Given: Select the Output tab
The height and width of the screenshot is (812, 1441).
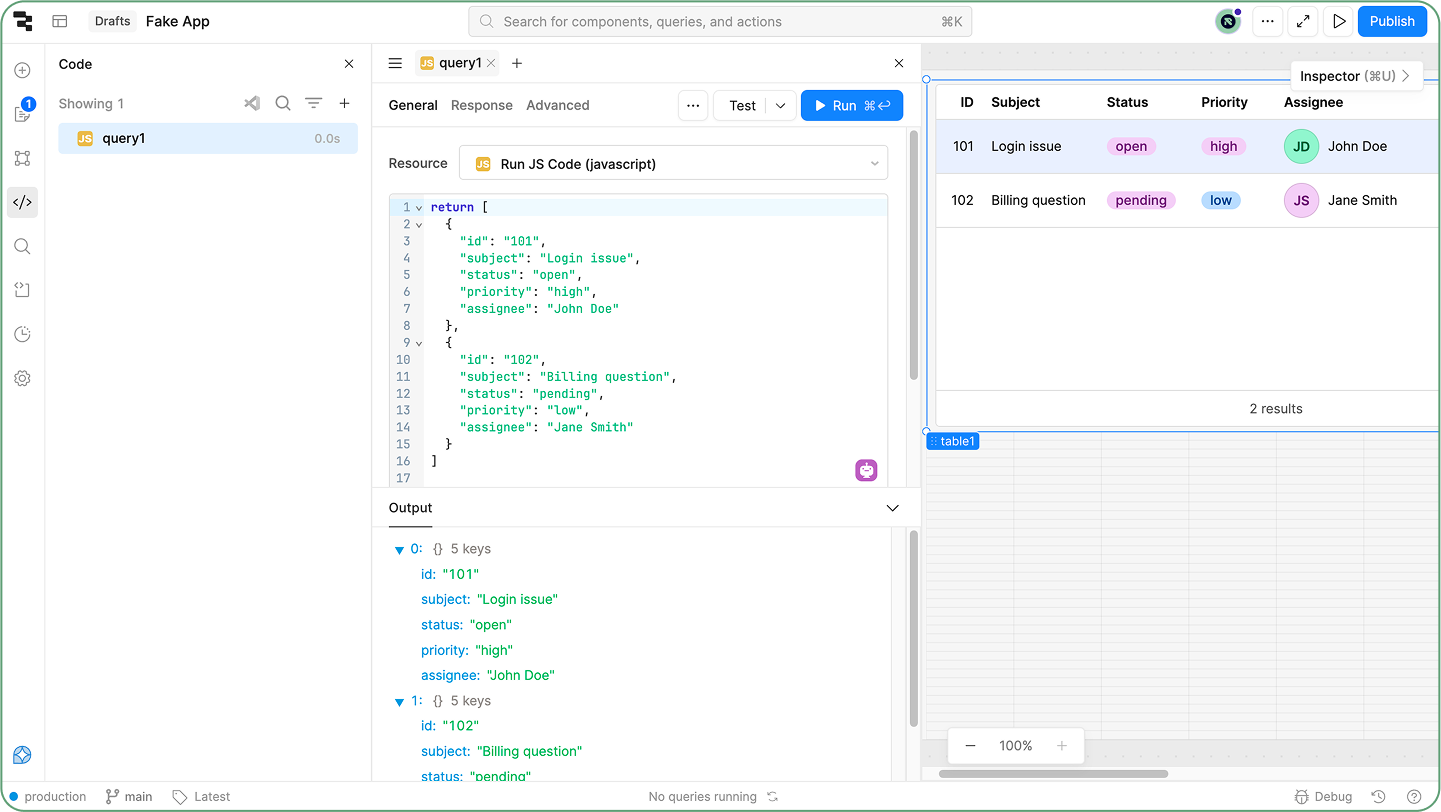Looking at the screenshot, I should (x=410, y=508).
